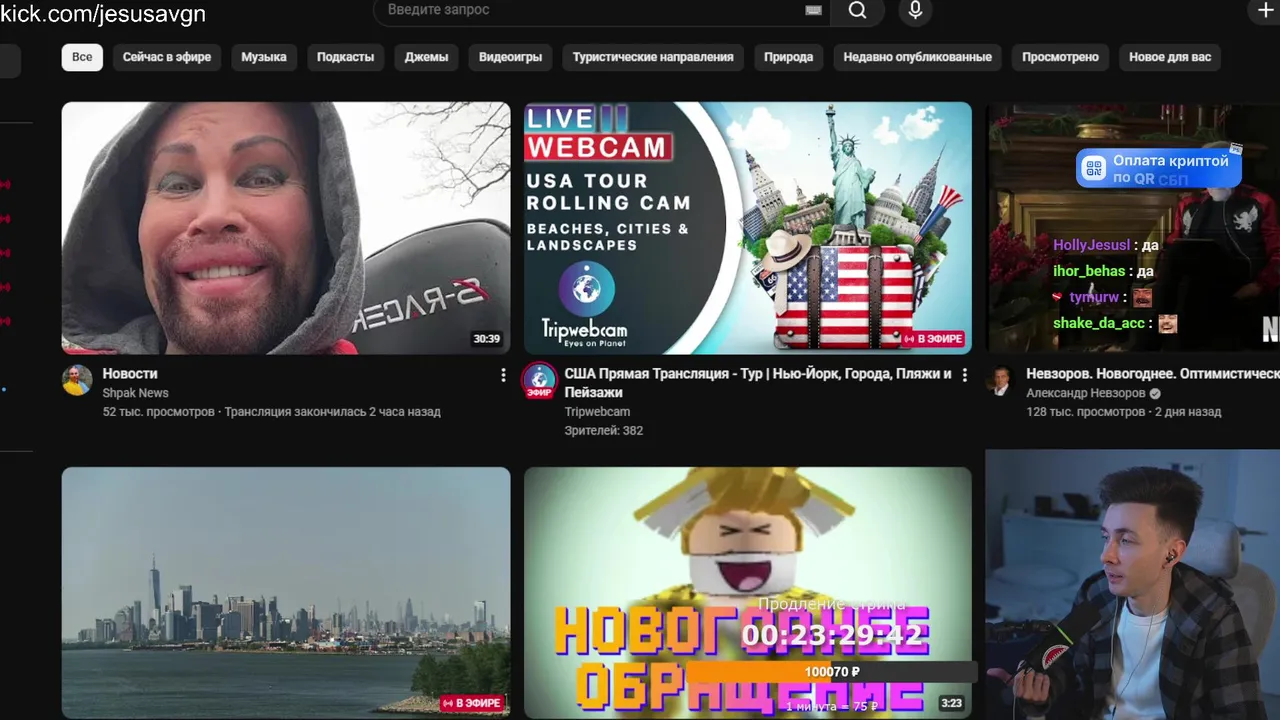Open Александр Невзоров channel name link
The width and height of the screenshot is (1280, 720).
tap(1086, 393)
